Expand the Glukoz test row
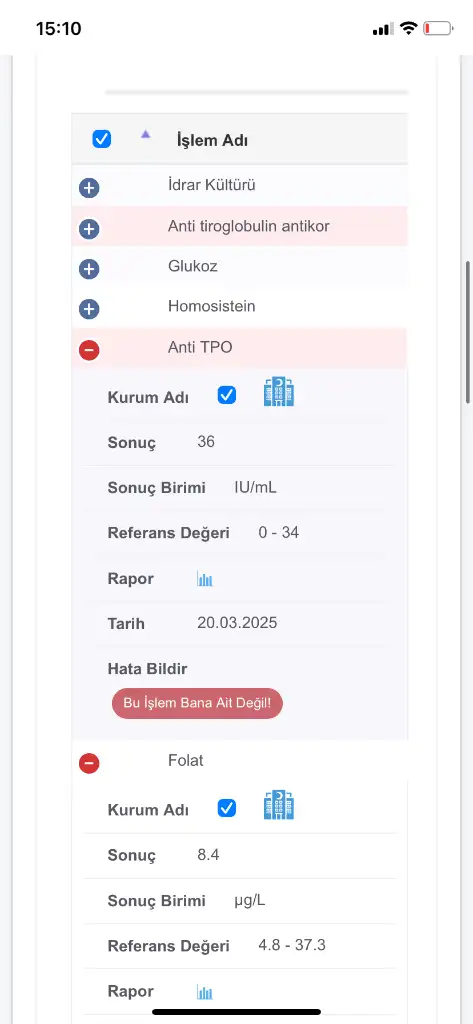 [89, 269]
